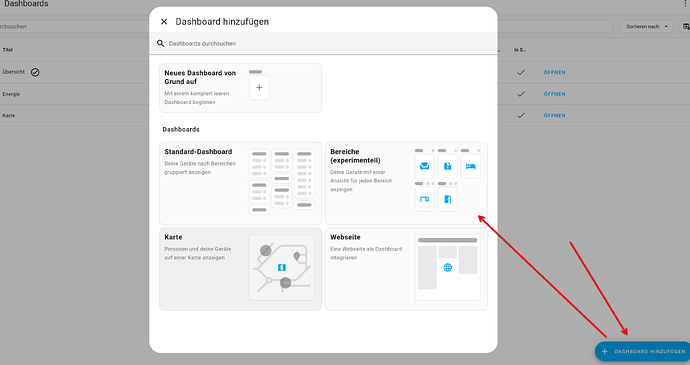Viewport: 690px width, 365px height.
Task: Click the globe icon in Webseite preview
Action: point(448,267)
